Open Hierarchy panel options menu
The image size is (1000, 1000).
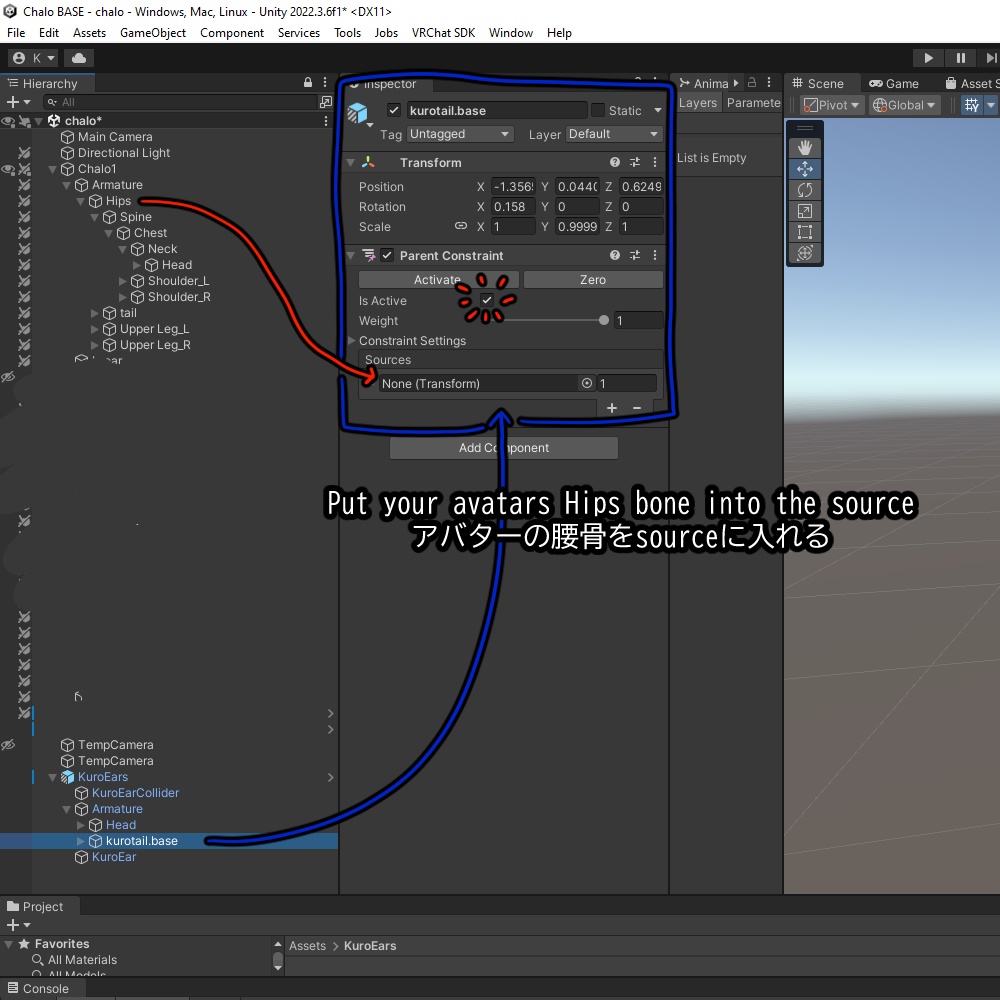point(325,82)
